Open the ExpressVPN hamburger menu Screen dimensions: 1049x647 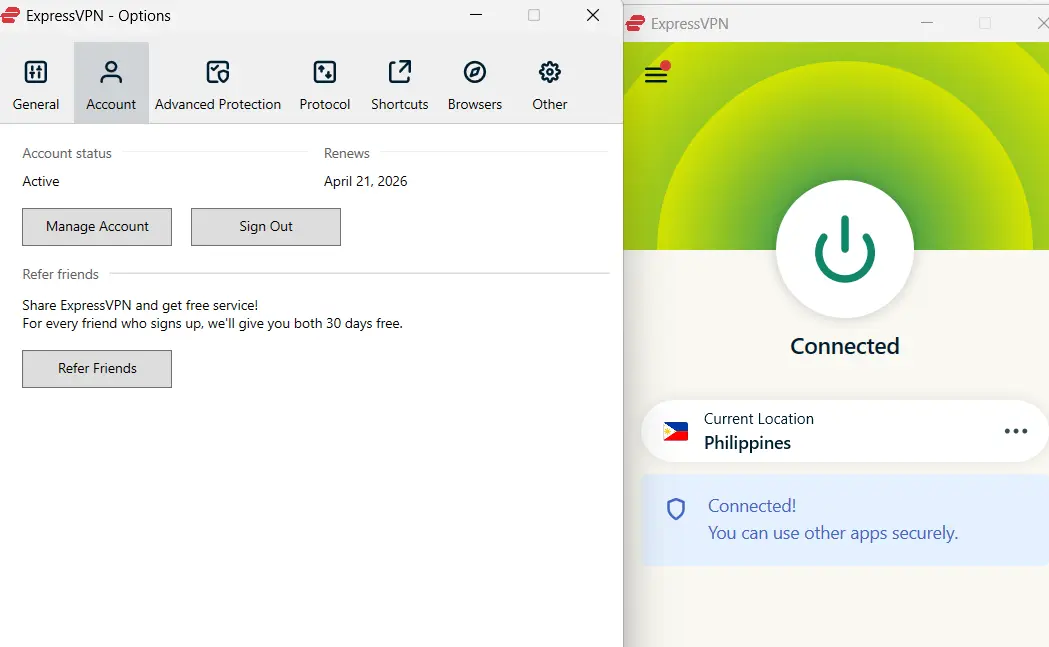(x=656, y=74)
